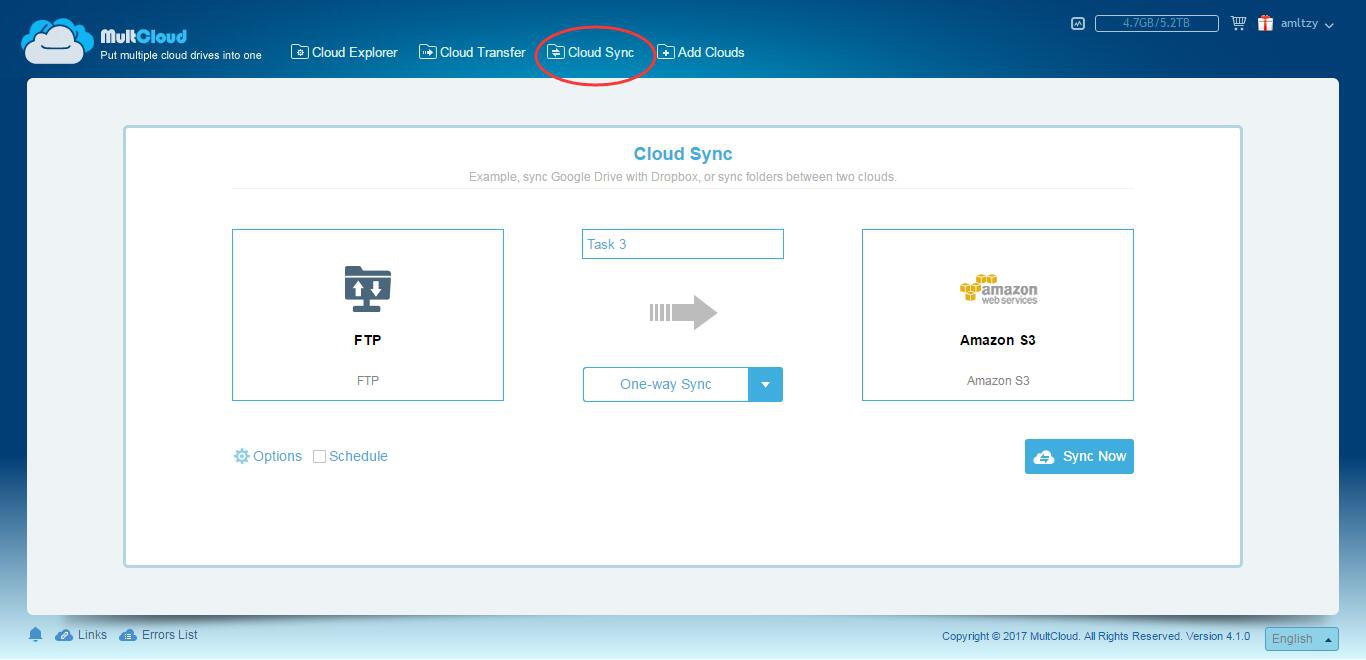
Task: Open the shopping cart icon
Action: [x=1238, y=23]
